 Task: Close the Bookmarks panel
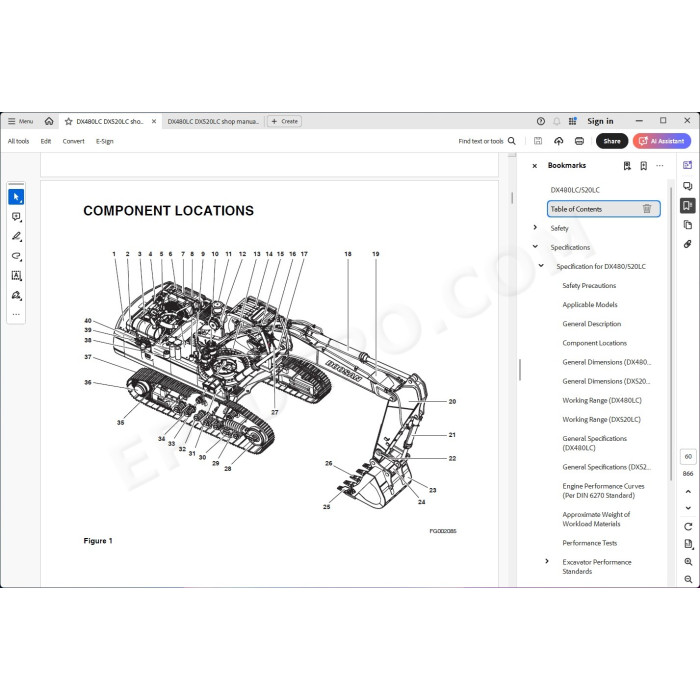click(535, 166)
